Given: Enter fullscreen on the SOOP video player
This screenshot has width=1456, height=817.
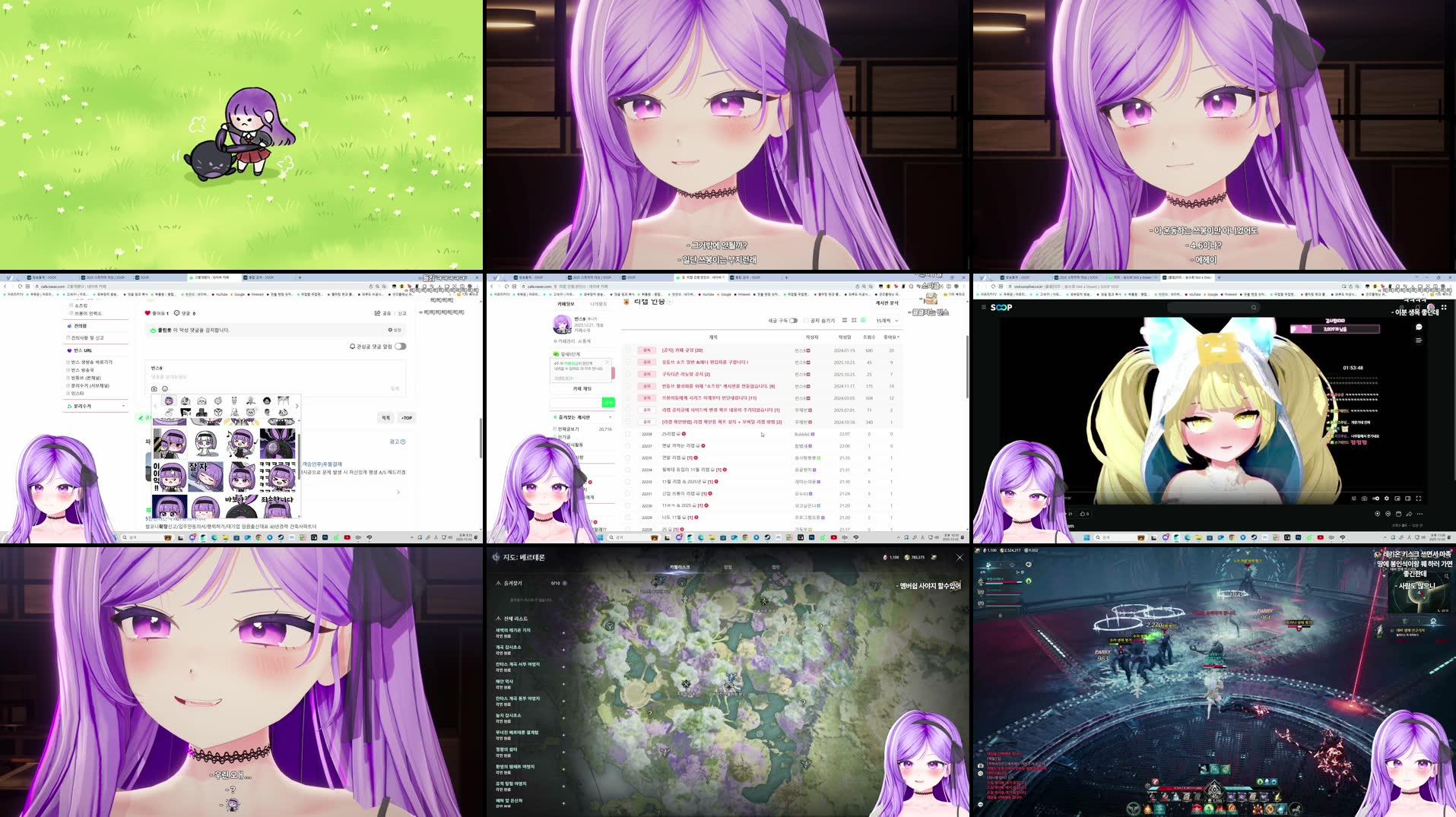Looking at the screenshot, I should (1419, 499).
